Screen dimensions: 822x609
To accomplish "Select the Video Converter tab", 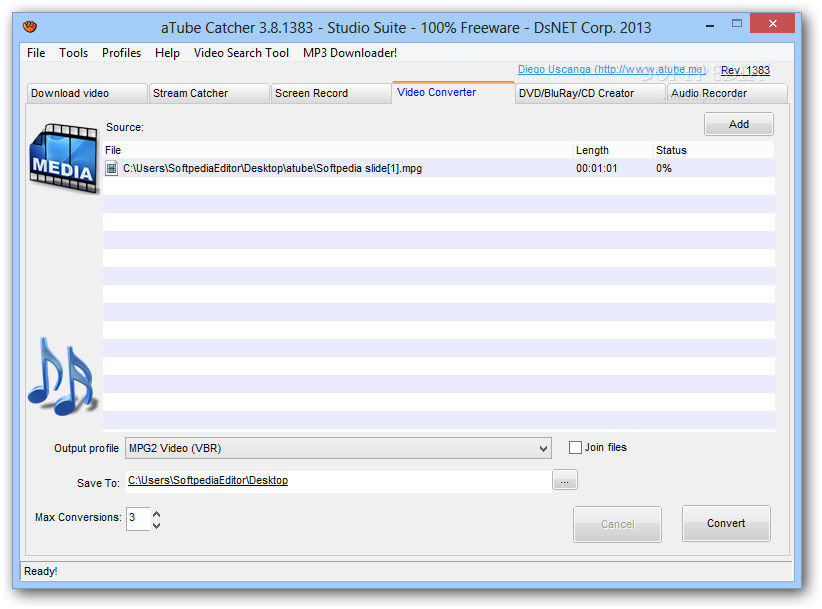I will coord(453,92).
